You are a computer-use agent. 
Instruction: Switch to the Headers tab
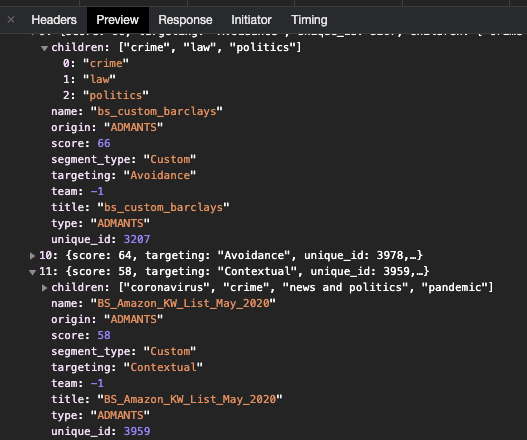pos(54,20)
